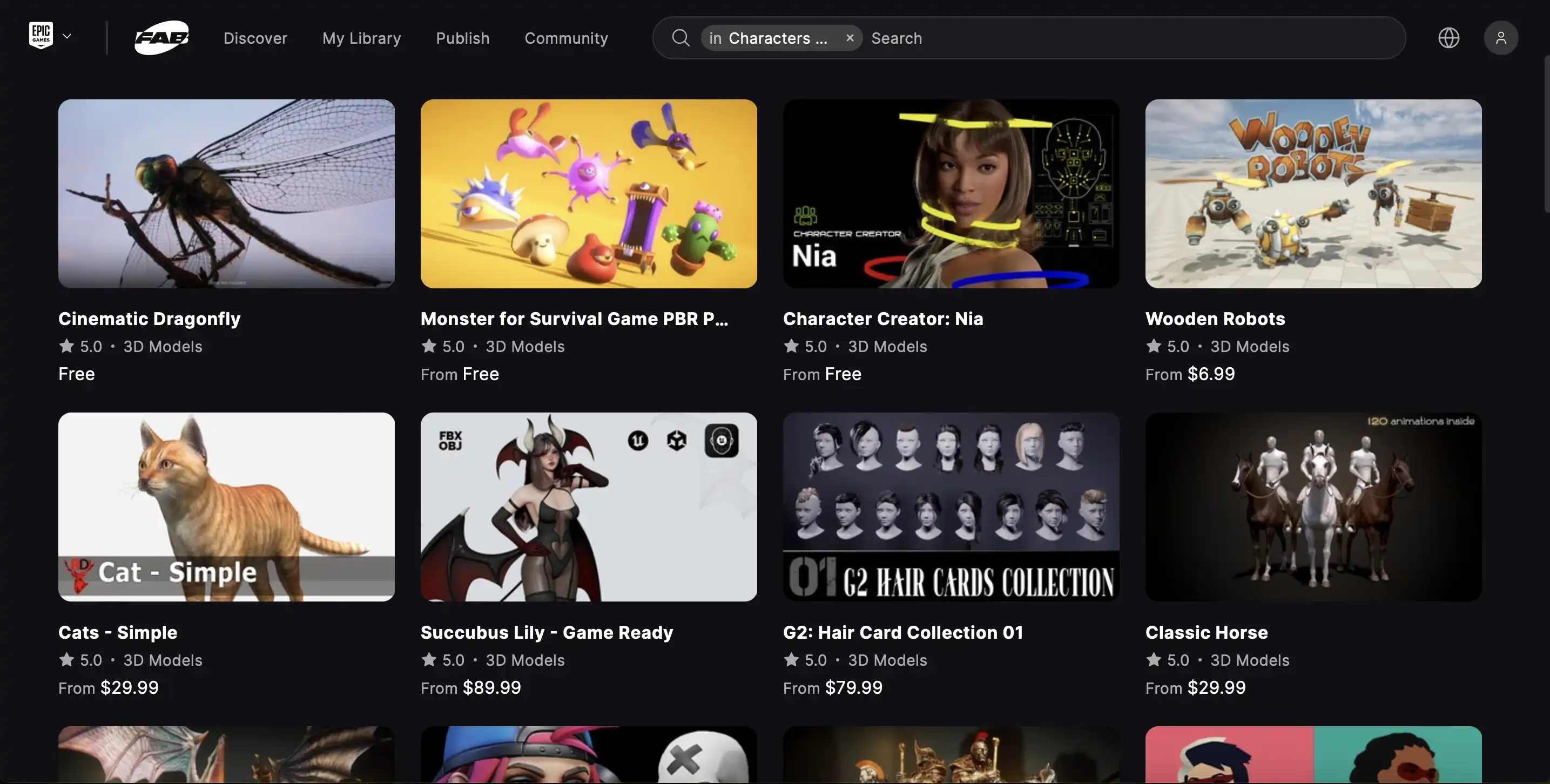This screenshot has height=784, width=1550.
Task: Click the Monster for Survival Game PBR title
Action: coord(574,318)
